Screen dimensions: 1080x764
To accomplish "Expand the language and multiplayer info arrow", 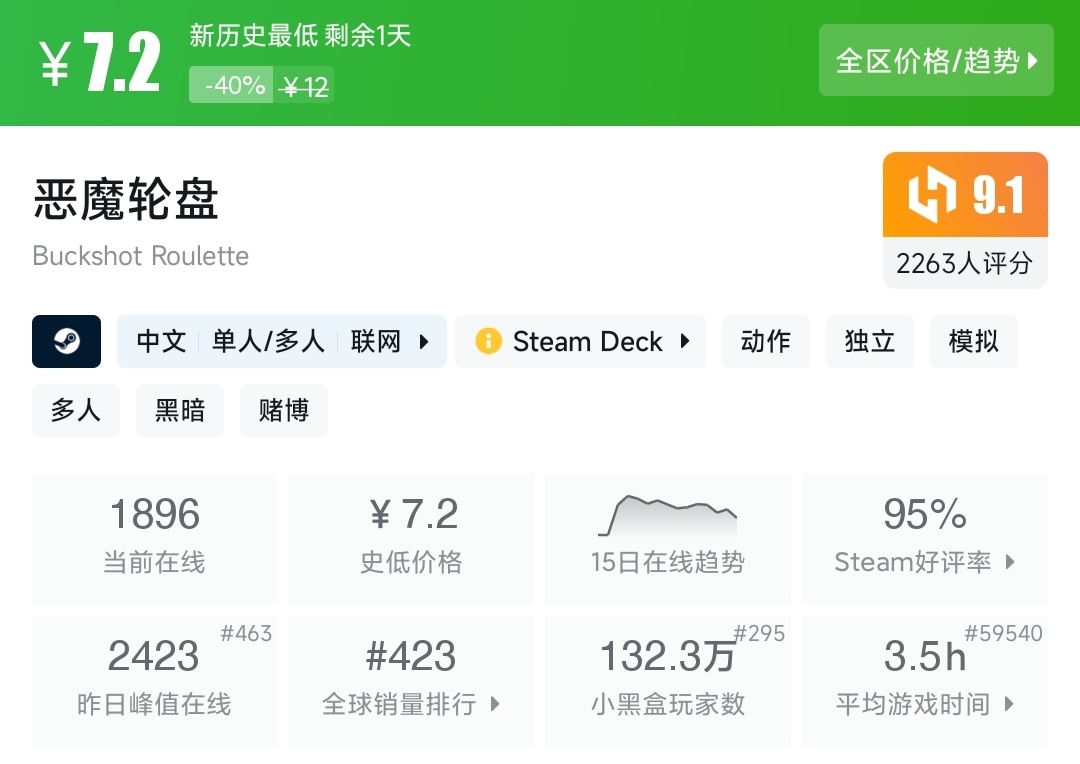I will (424, 342).
